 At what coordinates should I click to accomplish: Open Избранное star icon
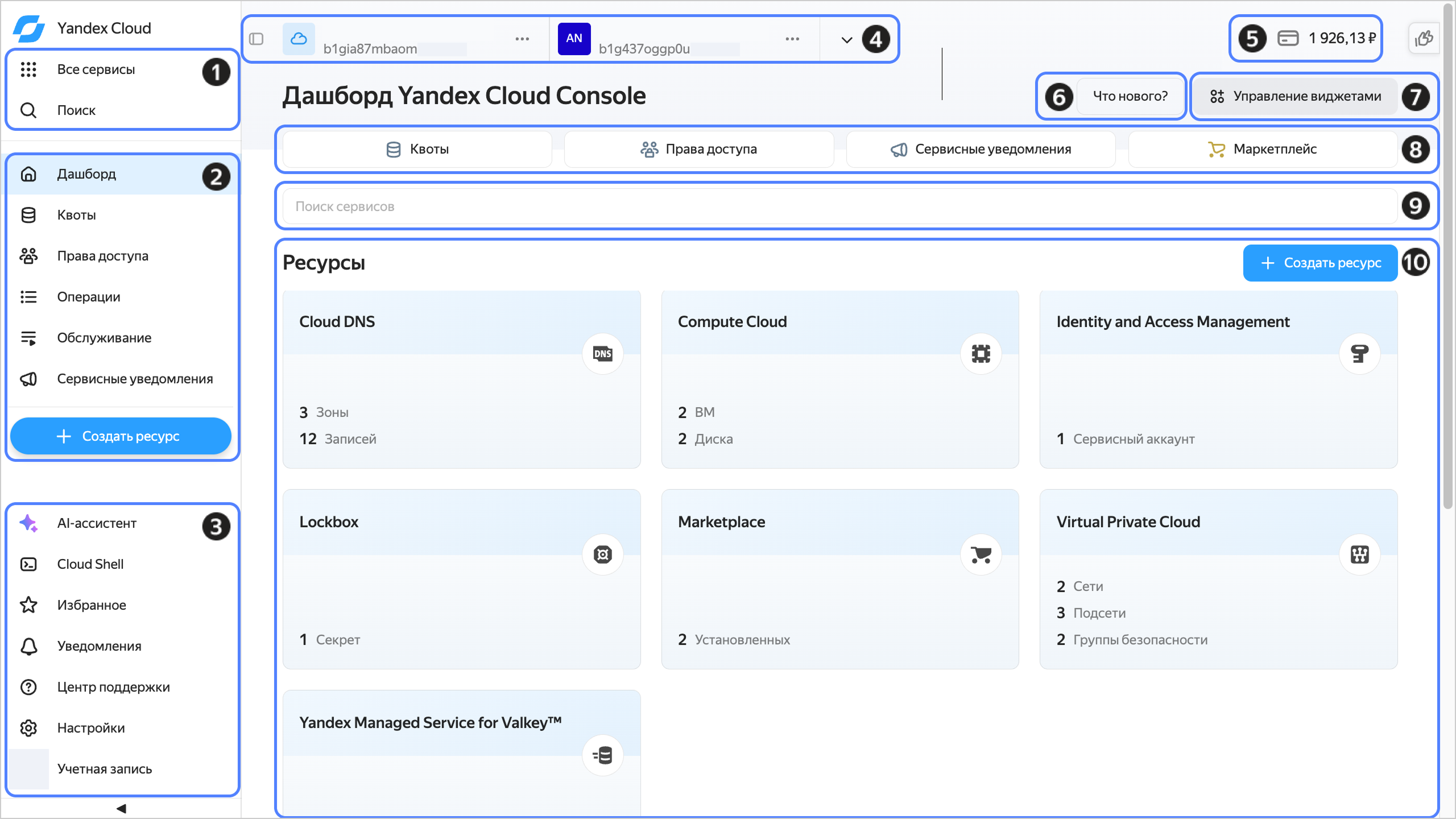click(28, 605)
